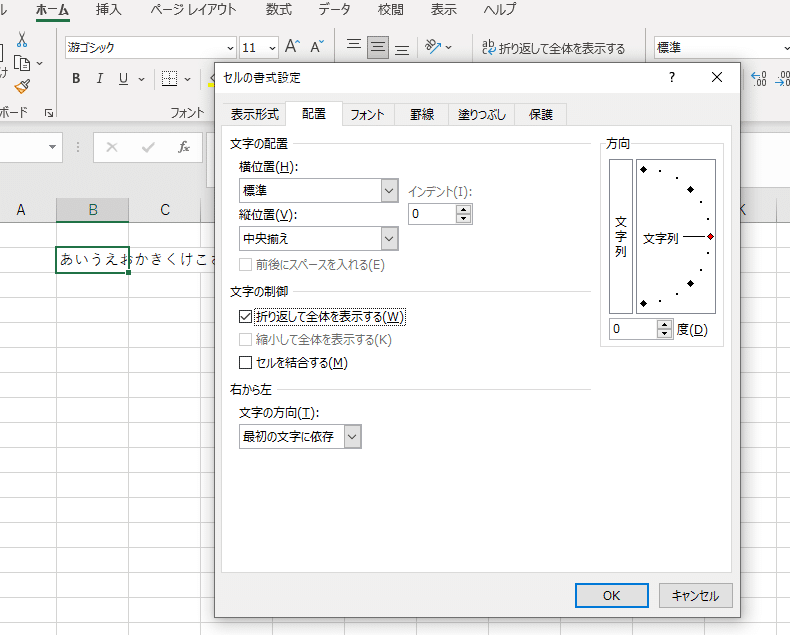Increase degrees with up spinner
The image size is (790, 635).
(x=665, y=325)
